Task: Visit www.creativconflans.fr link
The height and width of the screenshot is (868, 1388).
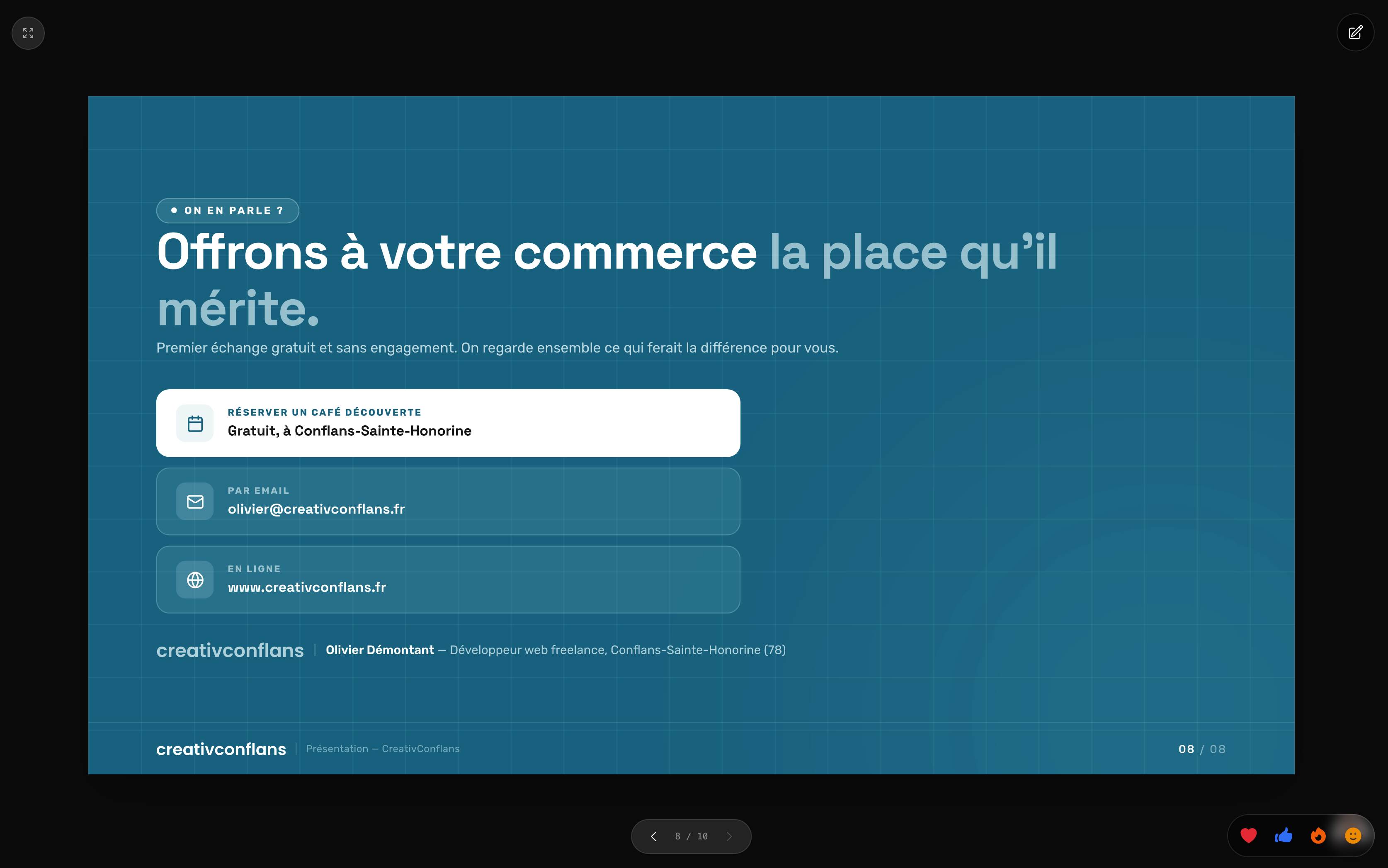Action: pos(307,587)
